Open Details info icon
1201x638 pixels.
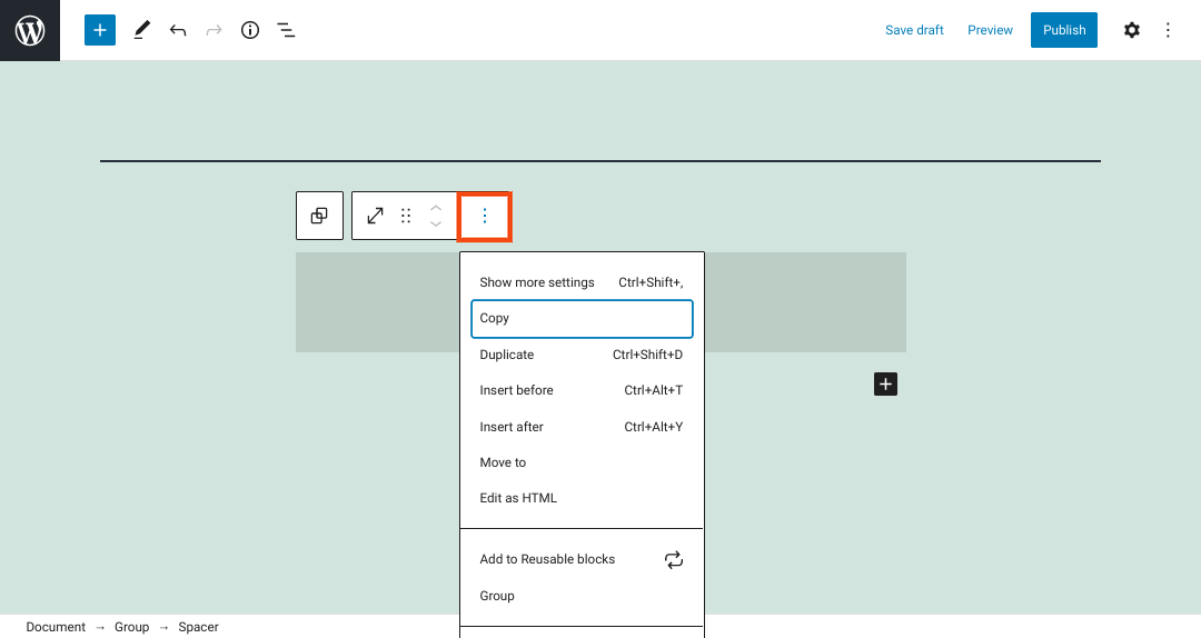coord(250,30)
